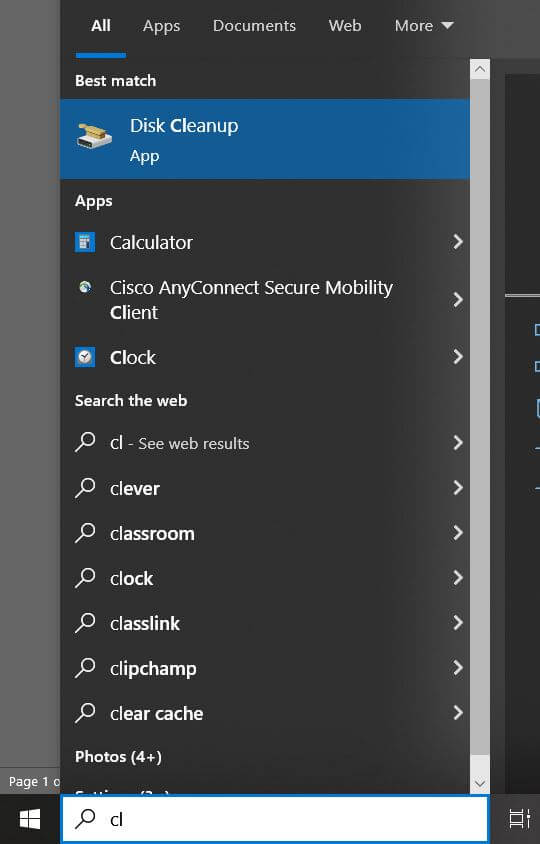The width and height of the screenshot is (540, 844).
Task: Open the More filter dropdown
Action: click(424, 26)
